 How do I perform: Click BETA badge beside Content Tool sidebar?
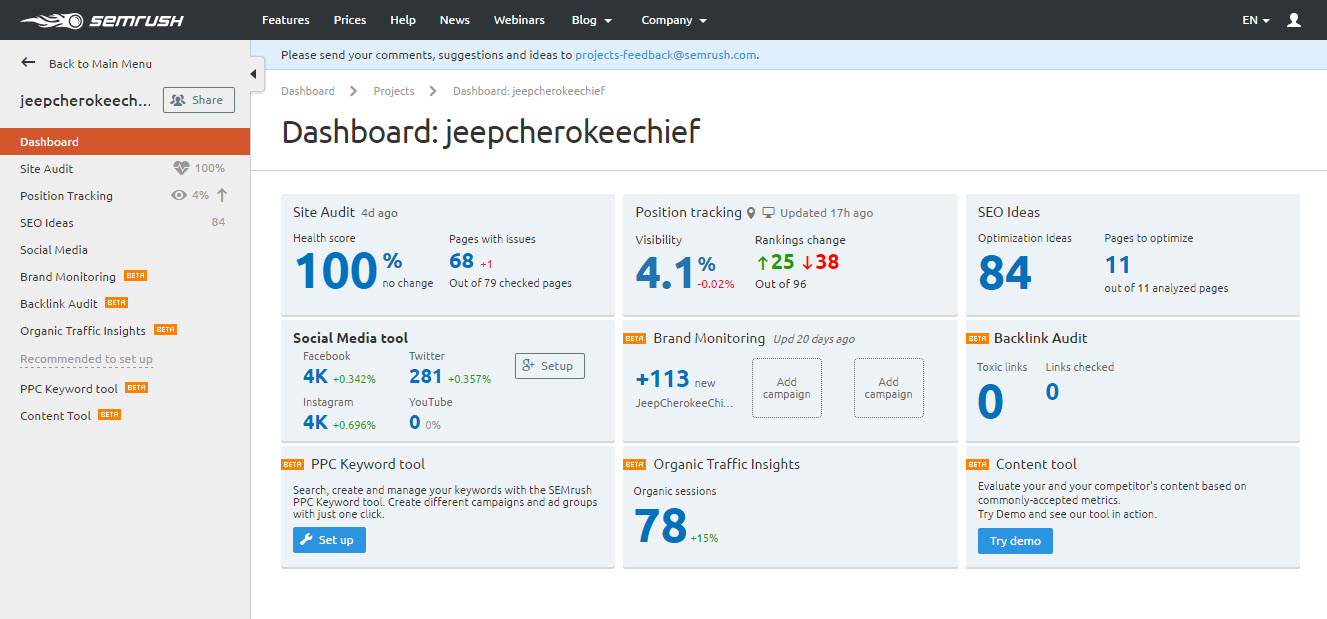pos(109,415)
